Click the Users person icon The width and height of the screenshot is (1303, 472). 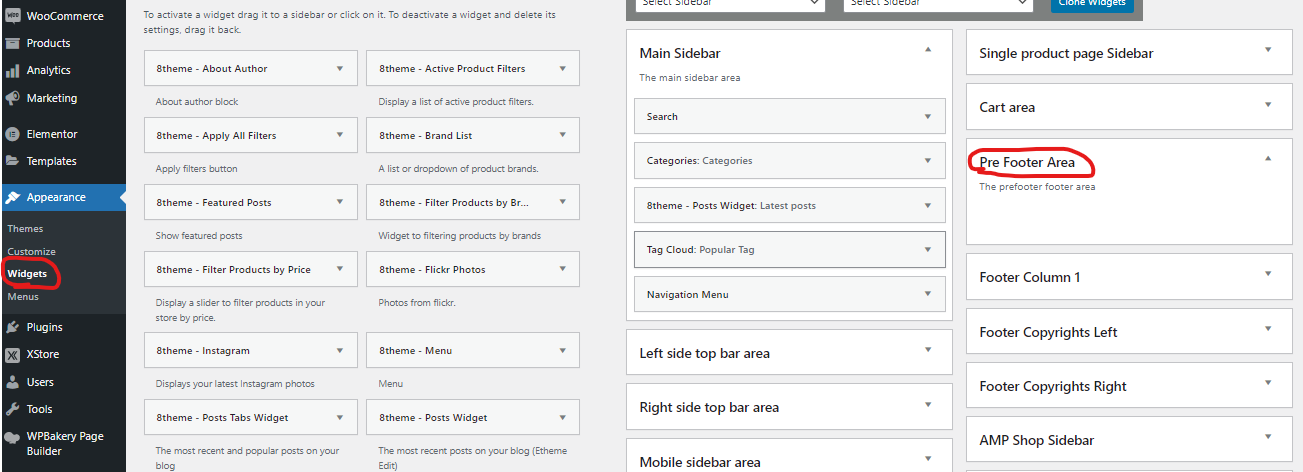click(12, 382)
